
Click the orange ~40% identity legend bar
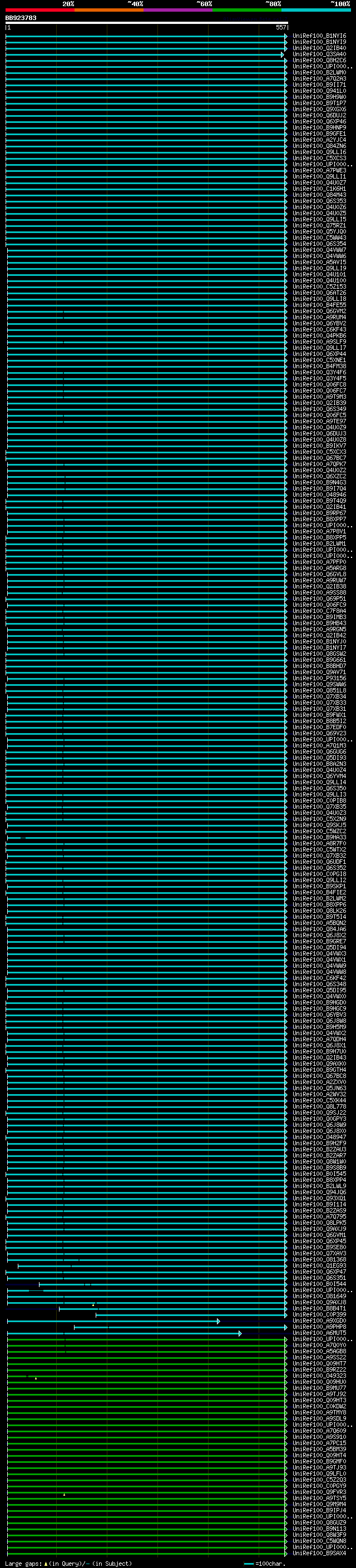tap(109, 10)
